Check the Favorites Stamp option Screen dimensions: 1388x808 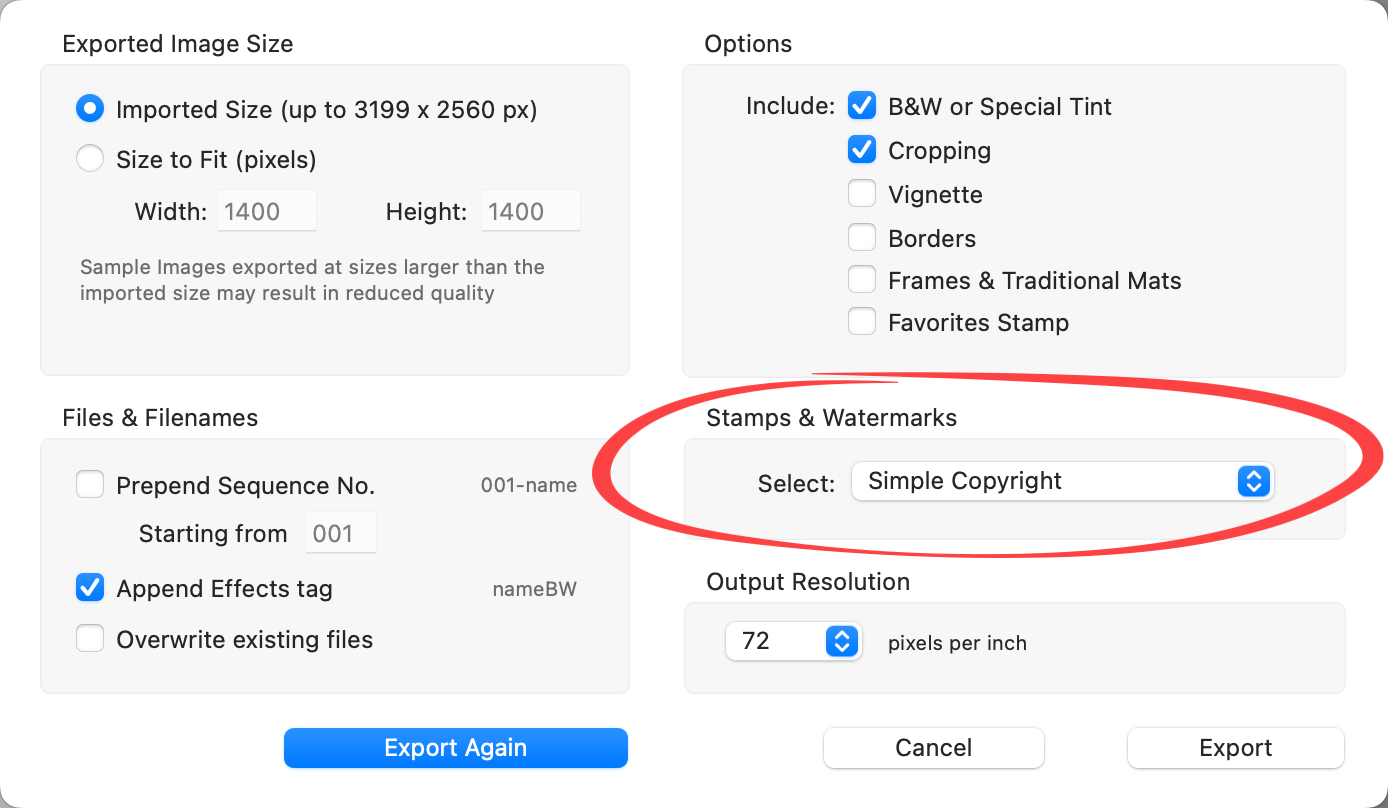(x=862, y=322)
